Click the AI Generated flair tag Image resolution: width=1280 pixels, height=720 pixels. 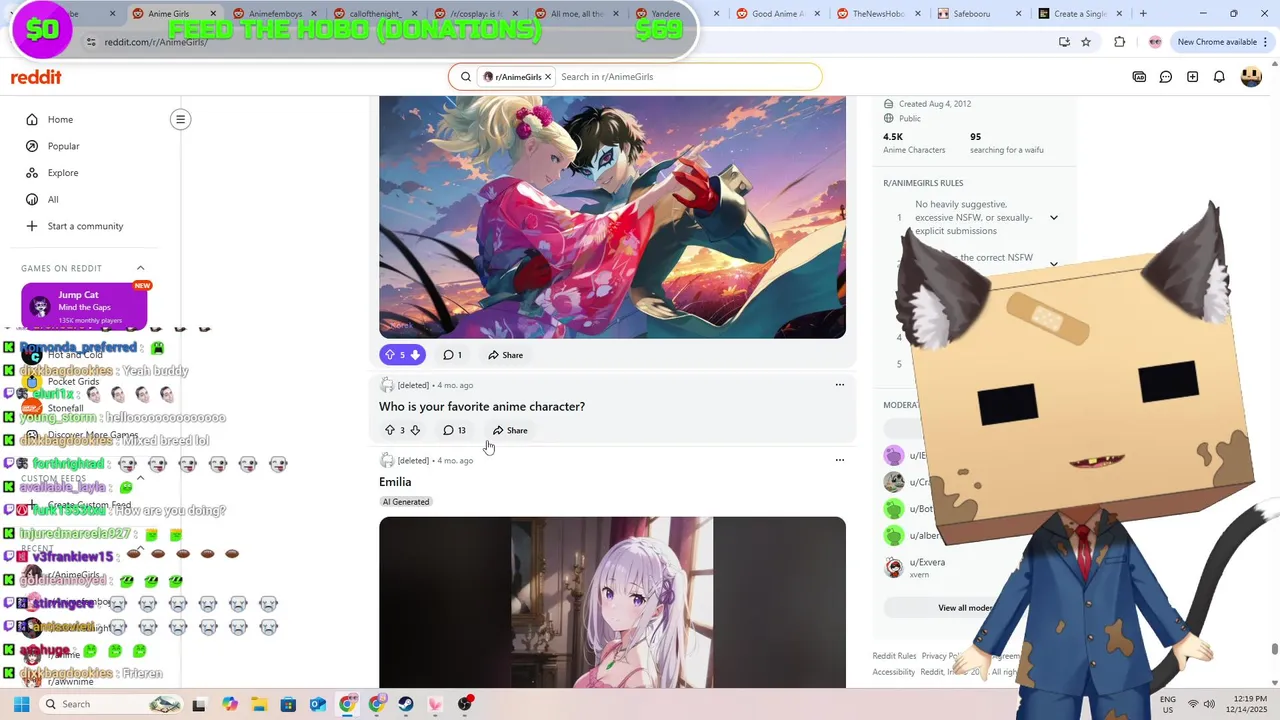coord(405,502)
